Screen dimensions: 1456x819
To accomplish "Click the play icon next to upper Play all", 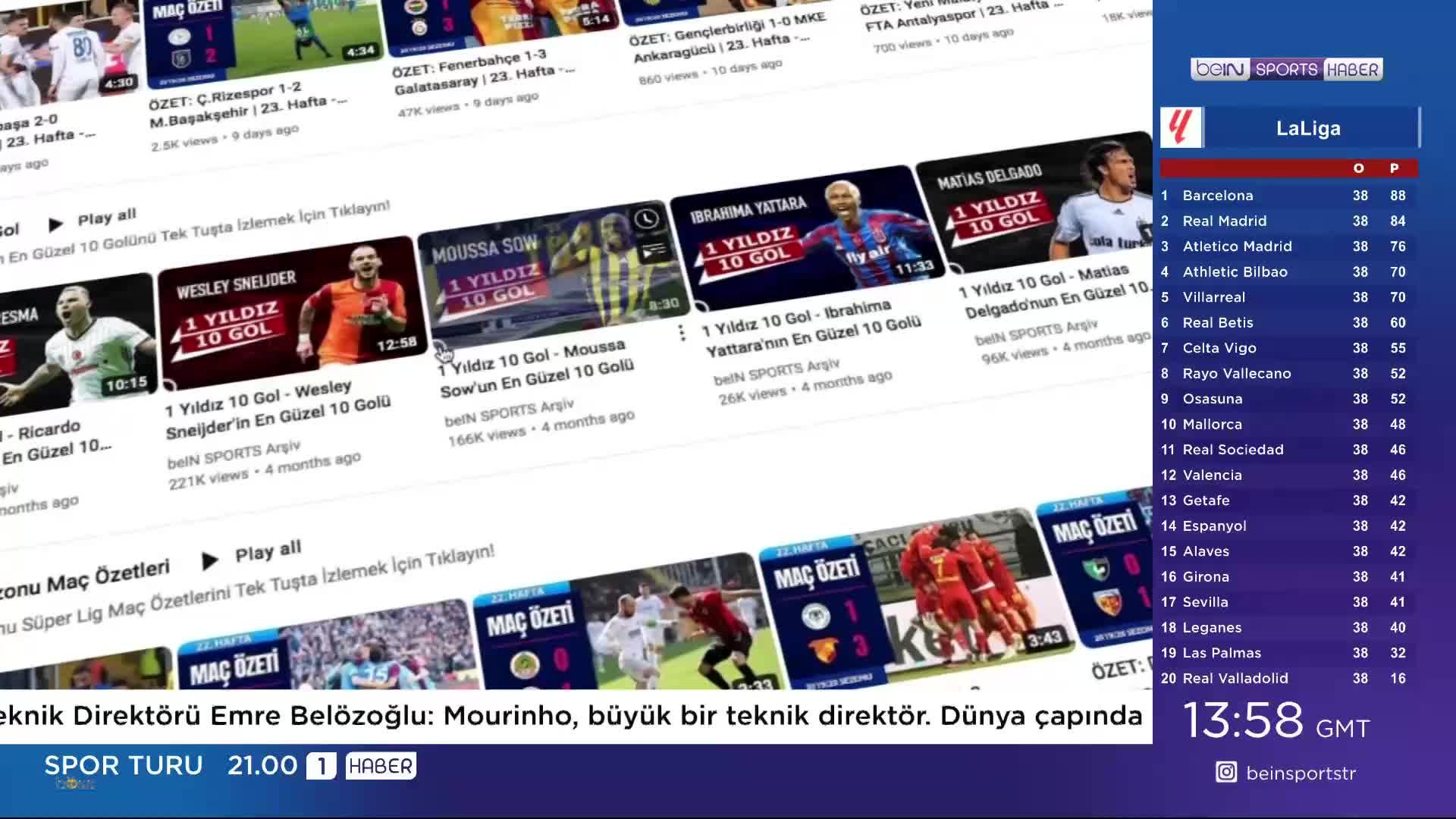I will [x=55, y=224].
